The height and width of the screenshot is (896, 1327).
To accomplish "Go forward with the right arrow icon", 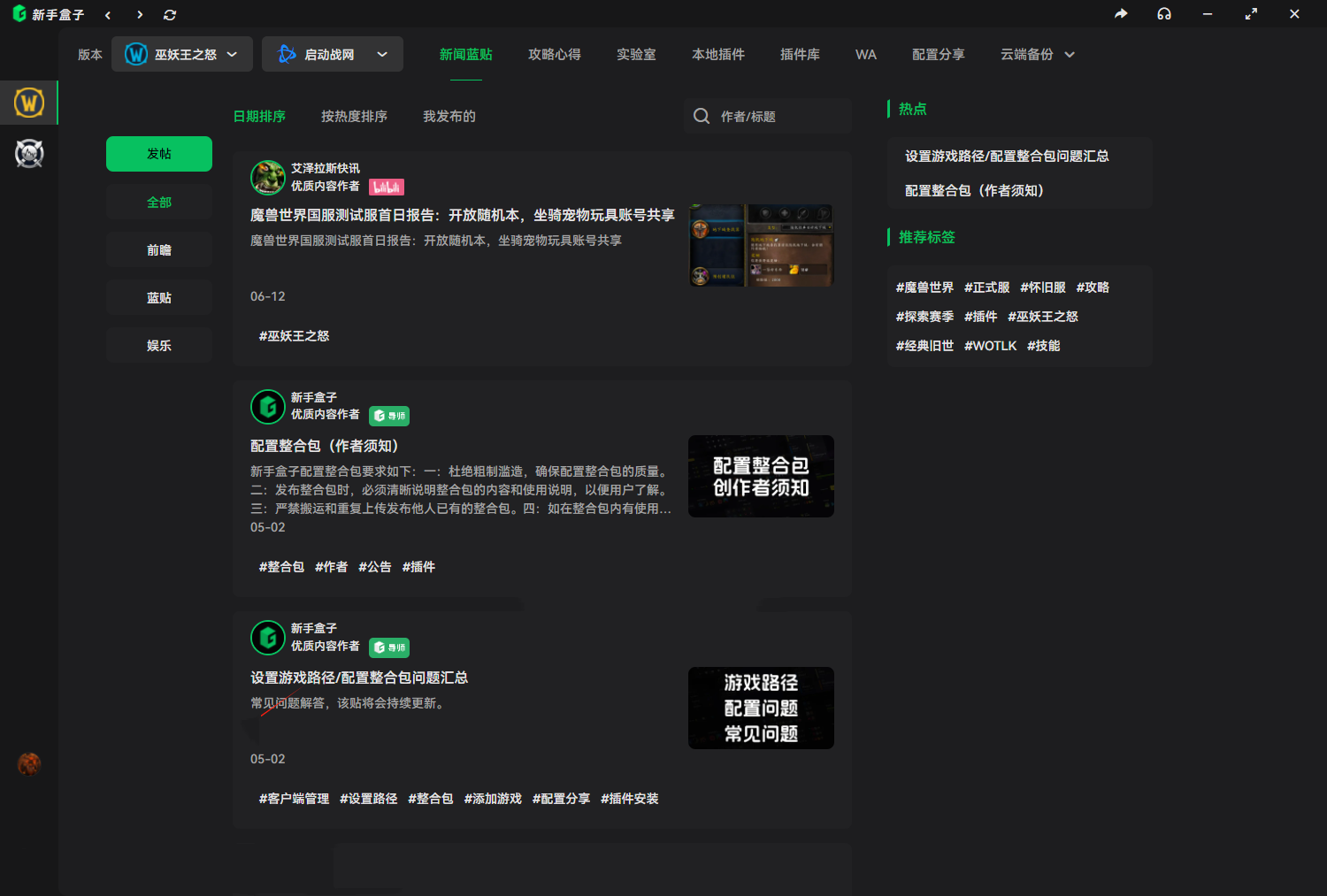I will pyautogui.click(x=140, y=15).
